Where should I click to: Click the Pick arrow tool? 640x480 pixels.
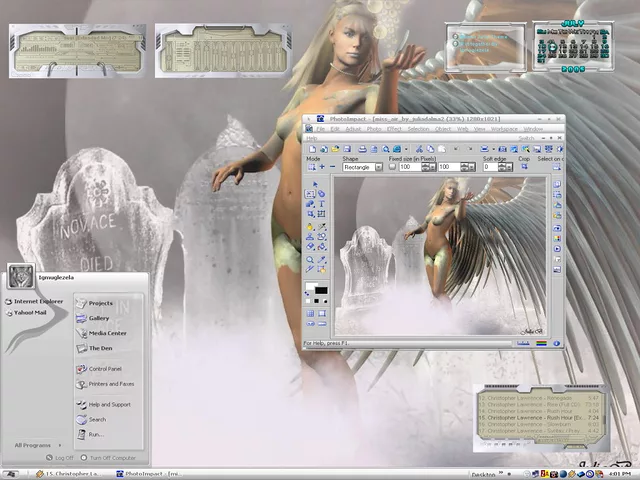point(316,184)
